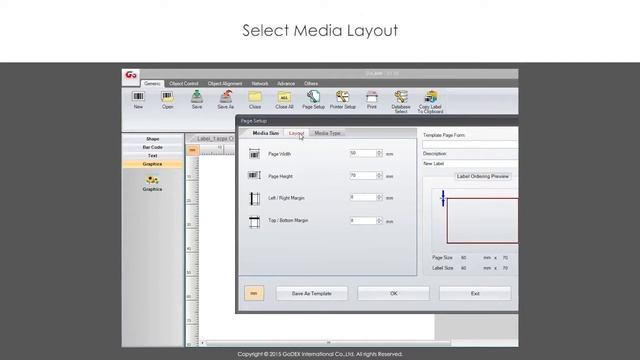This screenshot has height=360, width=640.
Task: Open the Others ribbon tab
Action: (311, 83)
